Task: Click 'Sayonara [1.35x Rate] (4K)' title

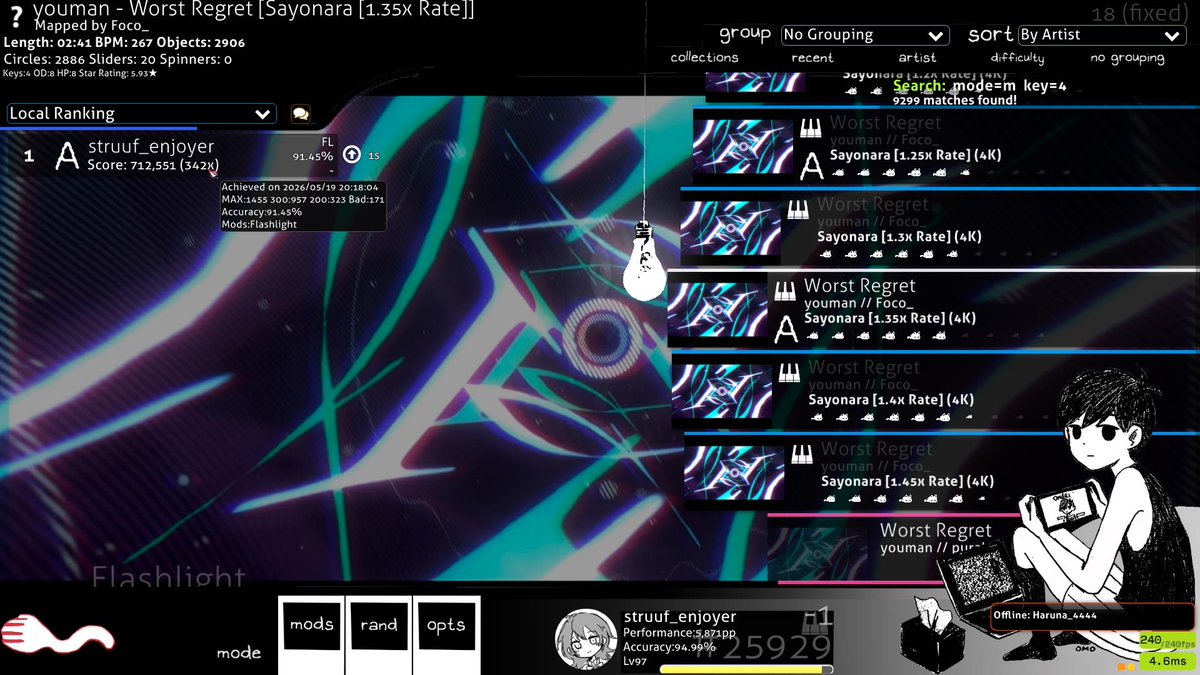Action: pos(890,318)
